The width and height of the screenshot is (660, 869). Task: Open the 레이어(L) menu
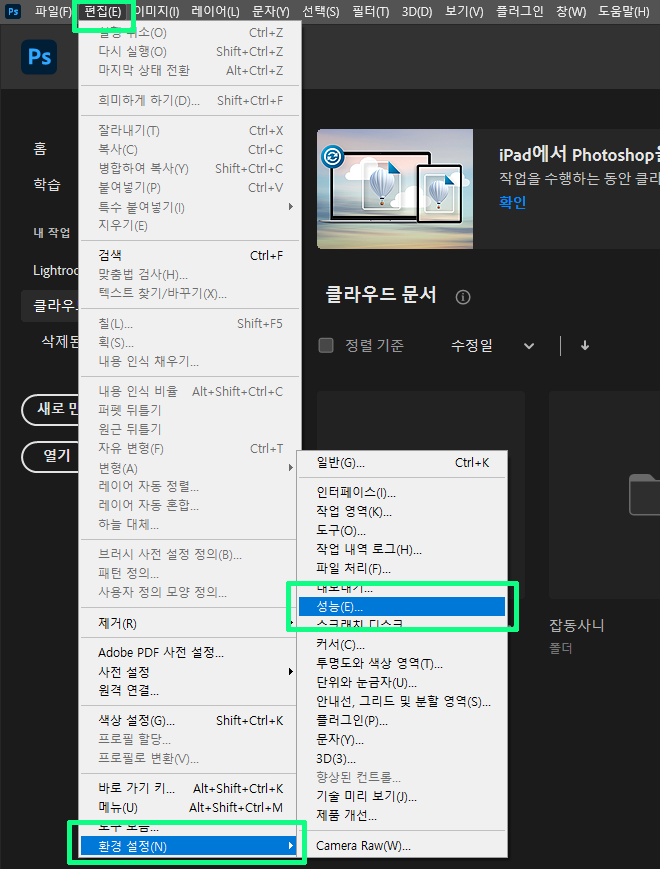215,11
